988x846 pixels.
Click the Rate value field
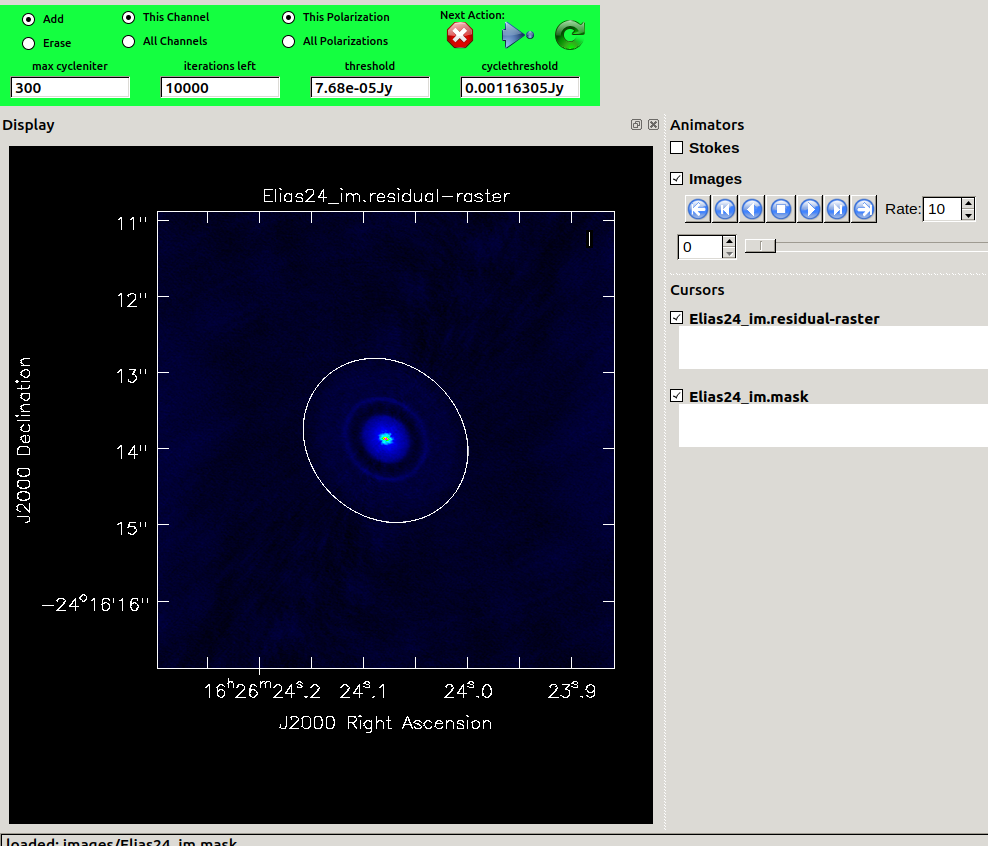(x=943, y=209)
